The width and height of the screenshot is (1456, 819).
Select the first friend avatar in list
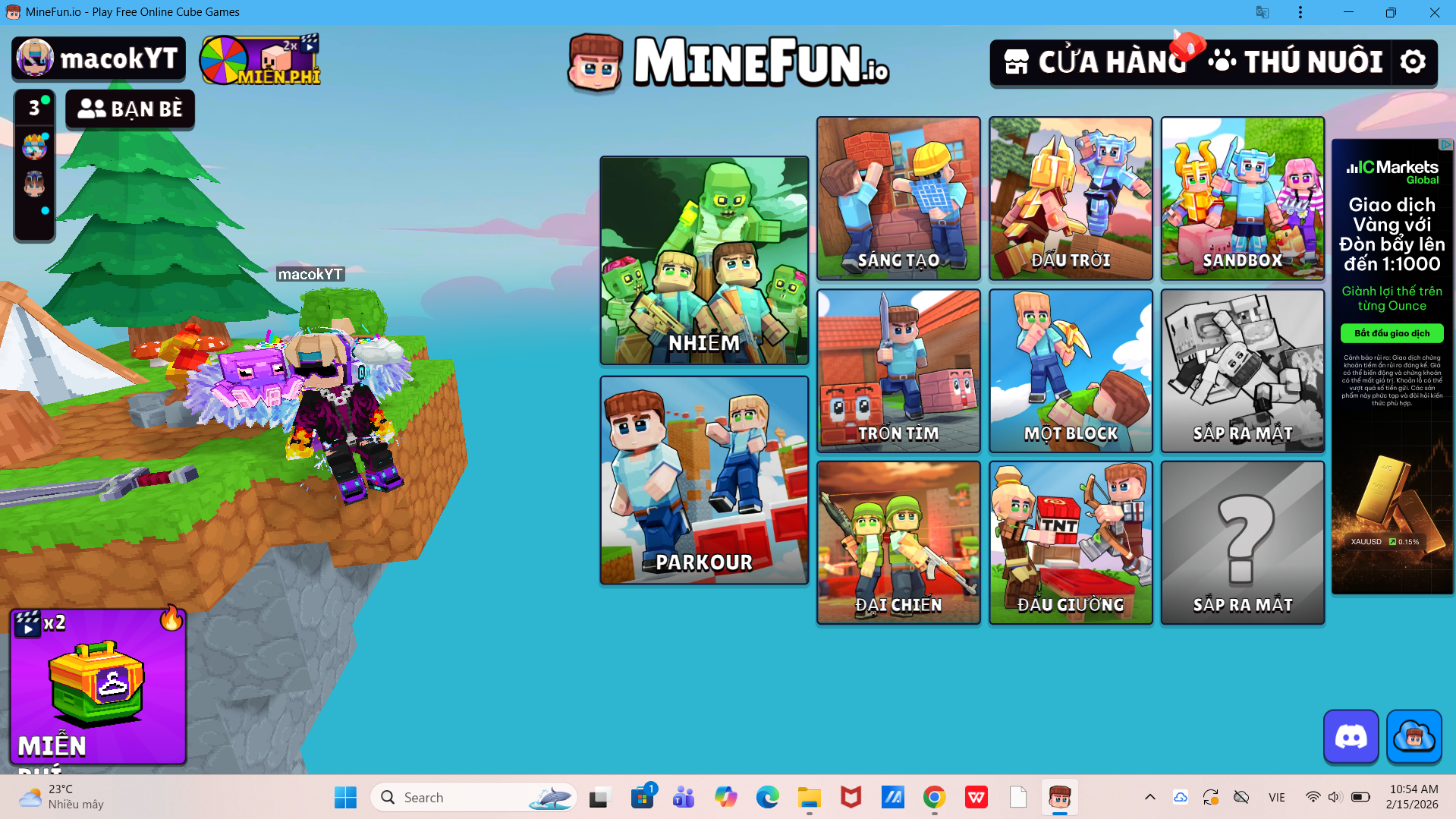[x=34, y=147]
